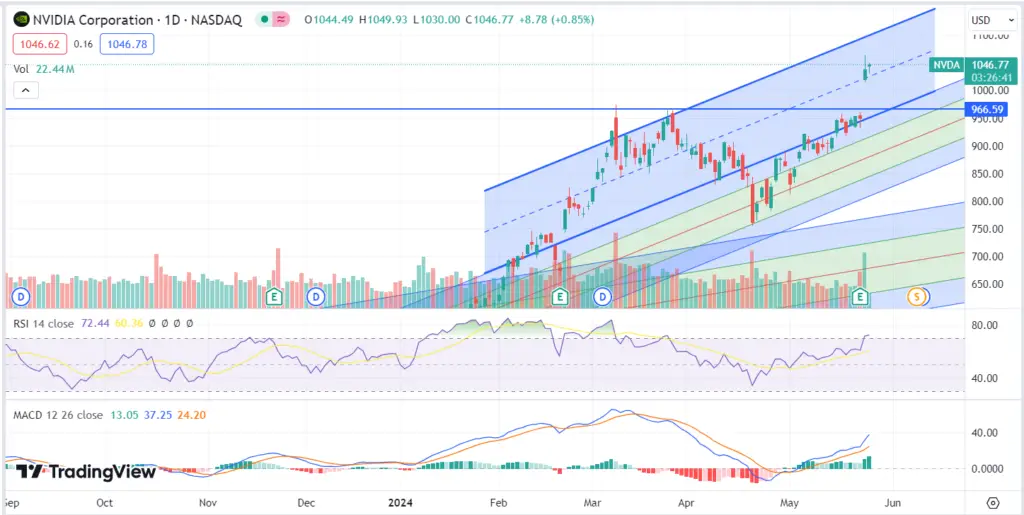
Task: Select the 0.16 spread value
Action: 83,44
